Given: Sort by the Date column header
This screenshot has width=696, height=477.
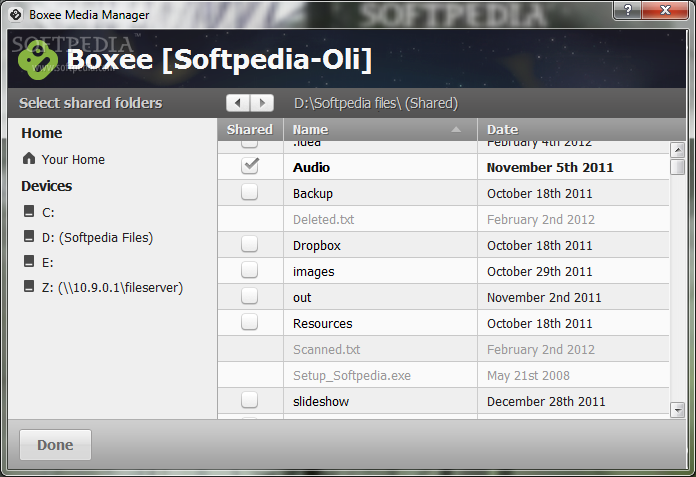Looking at the screenshot, I should pyautogui.click(x=581, y=130).
